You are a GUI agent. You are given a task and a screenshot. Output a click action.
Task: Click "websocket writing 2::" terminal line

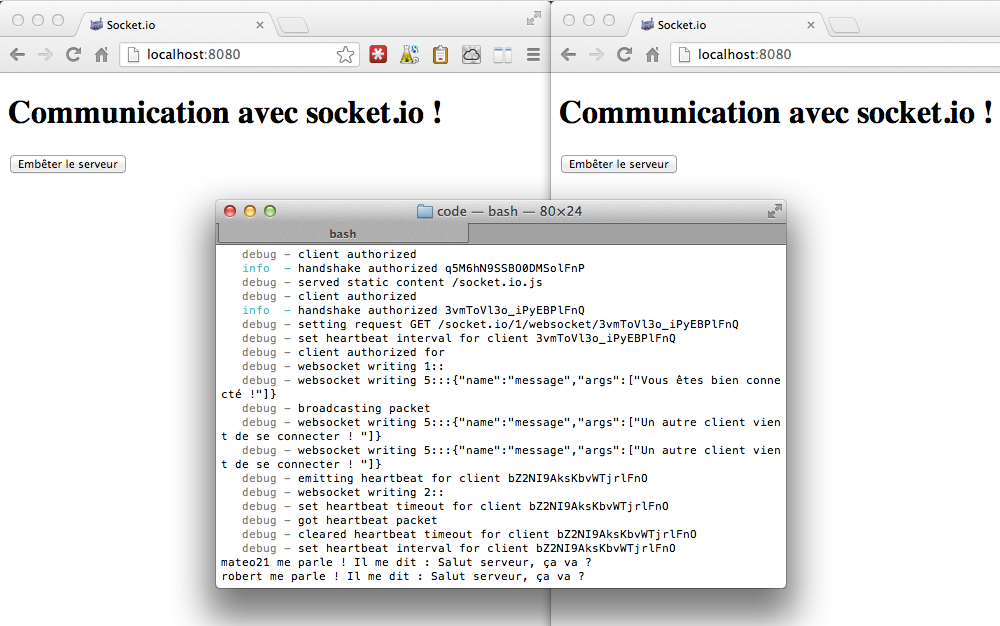tap(342, 492)
